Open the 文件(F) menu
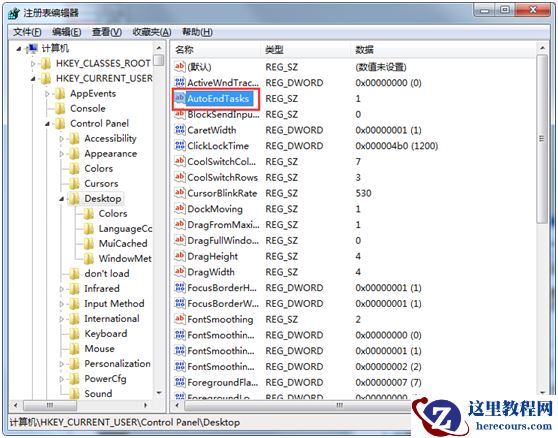 (27, 32)
